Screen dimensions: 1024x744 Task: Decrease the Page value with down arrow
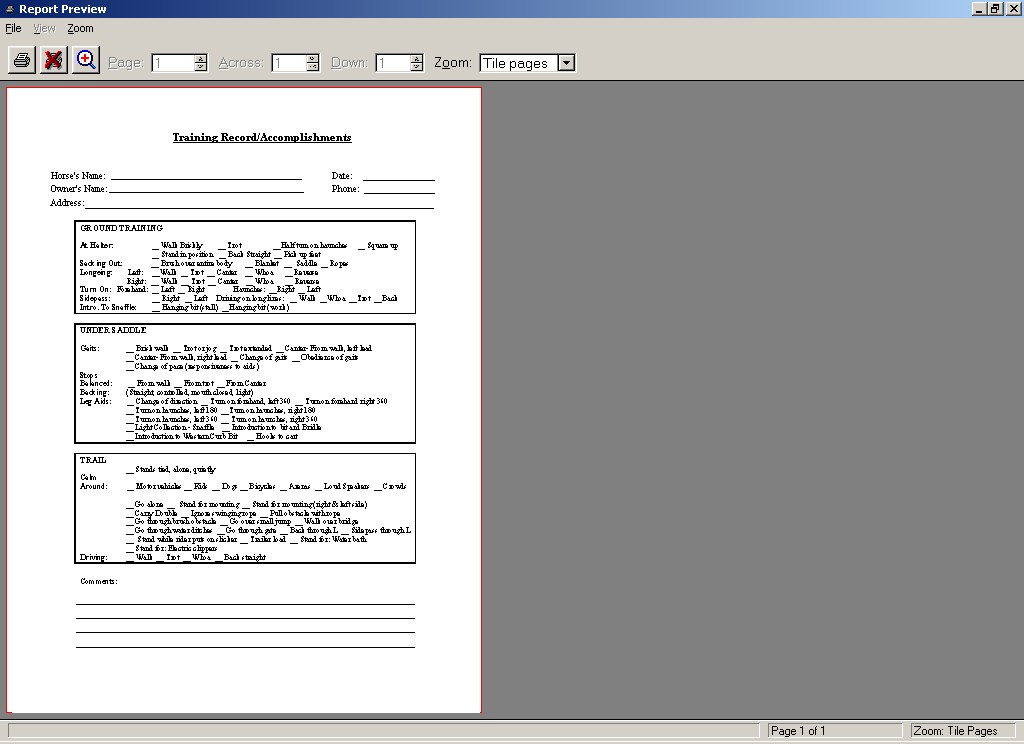[201, 68]
